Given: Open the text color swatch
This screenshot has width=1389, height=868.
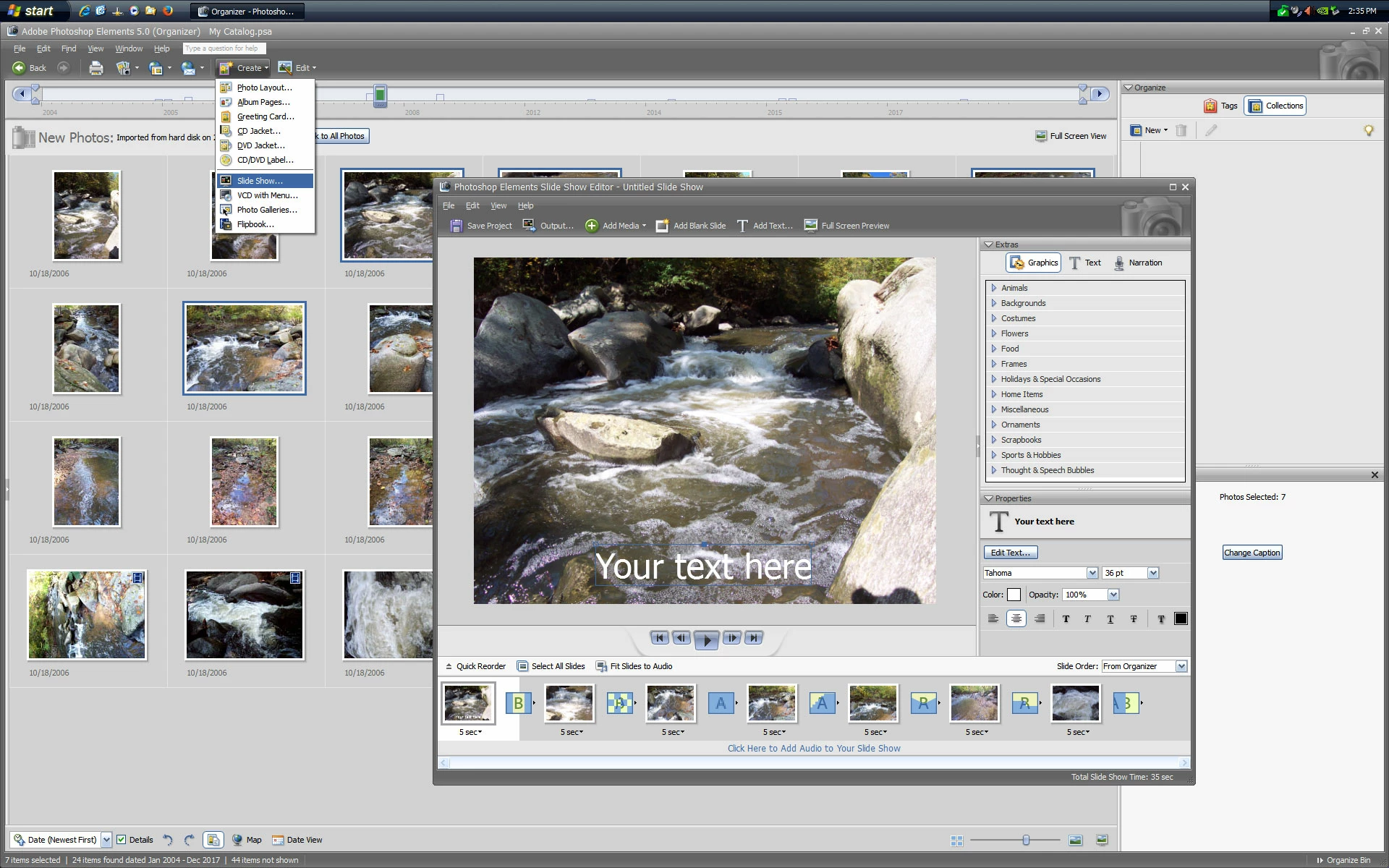Looking at the screenshot, I should tap(1014, 595).
